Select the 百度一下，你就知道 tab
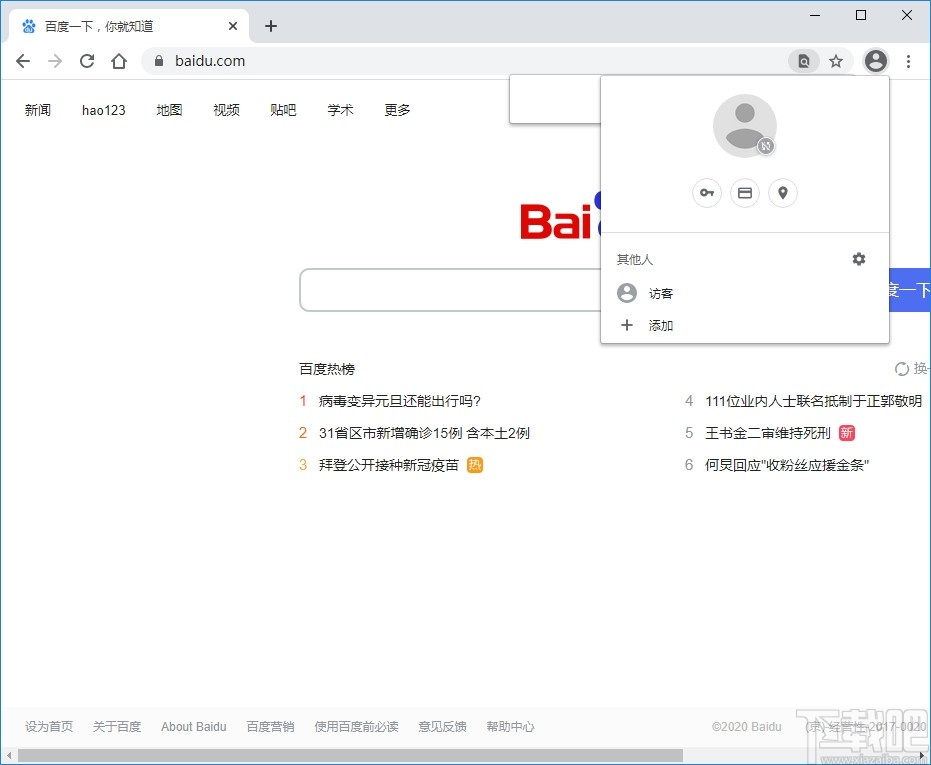 128,26
